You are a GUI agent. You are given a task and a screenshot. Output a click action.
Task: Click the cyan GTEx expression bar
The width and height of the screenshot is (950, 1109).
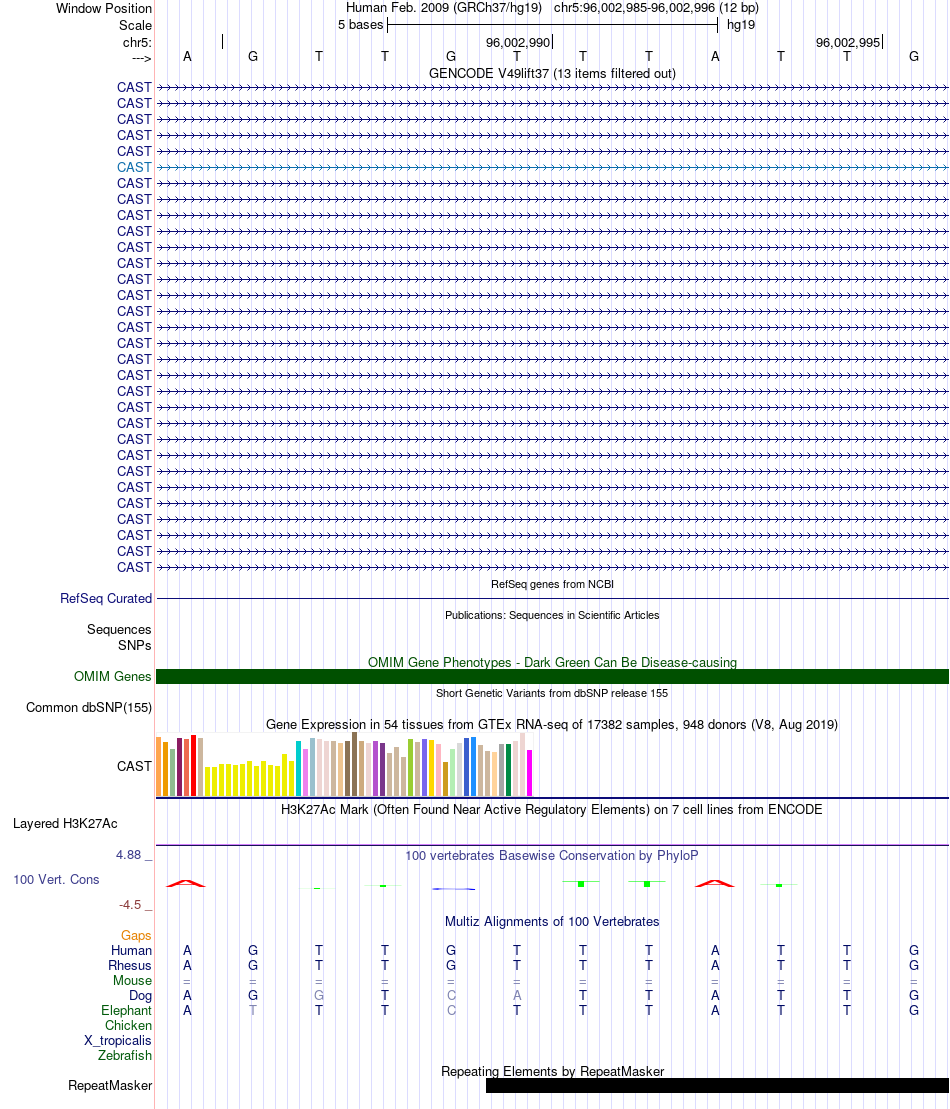tap(299, 769)
